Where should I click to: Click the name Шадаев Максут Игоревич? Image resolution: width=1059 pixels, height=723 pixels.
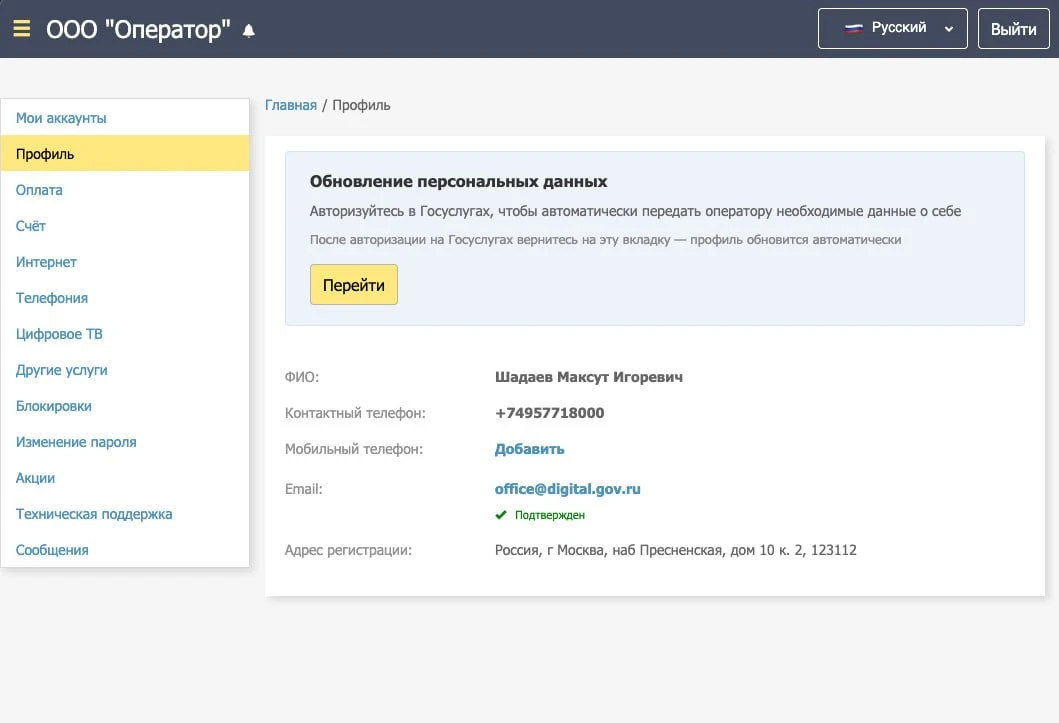click(588, 377)
